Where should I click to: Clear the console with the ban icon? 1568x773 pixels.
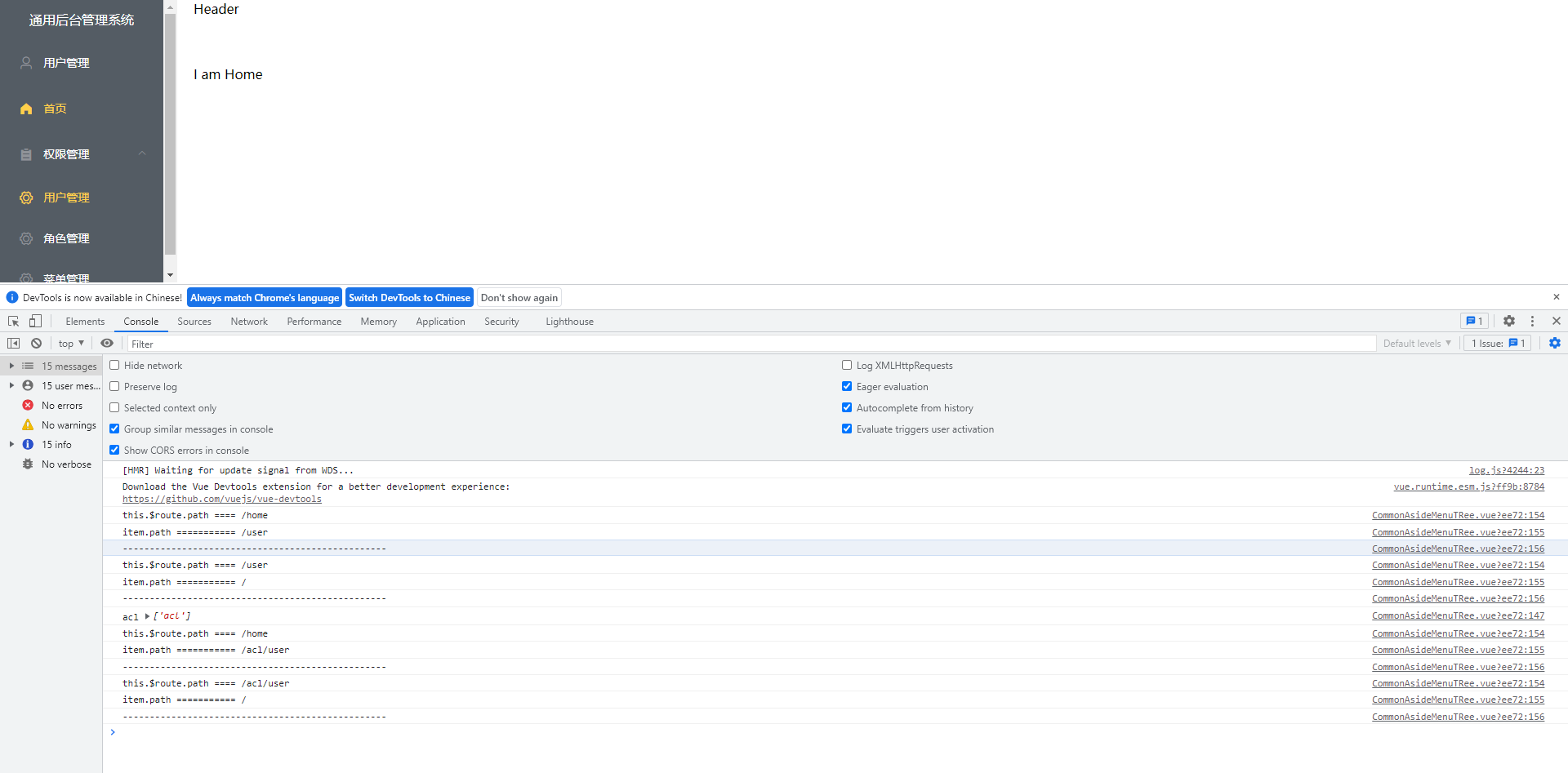tap(36, 343)
